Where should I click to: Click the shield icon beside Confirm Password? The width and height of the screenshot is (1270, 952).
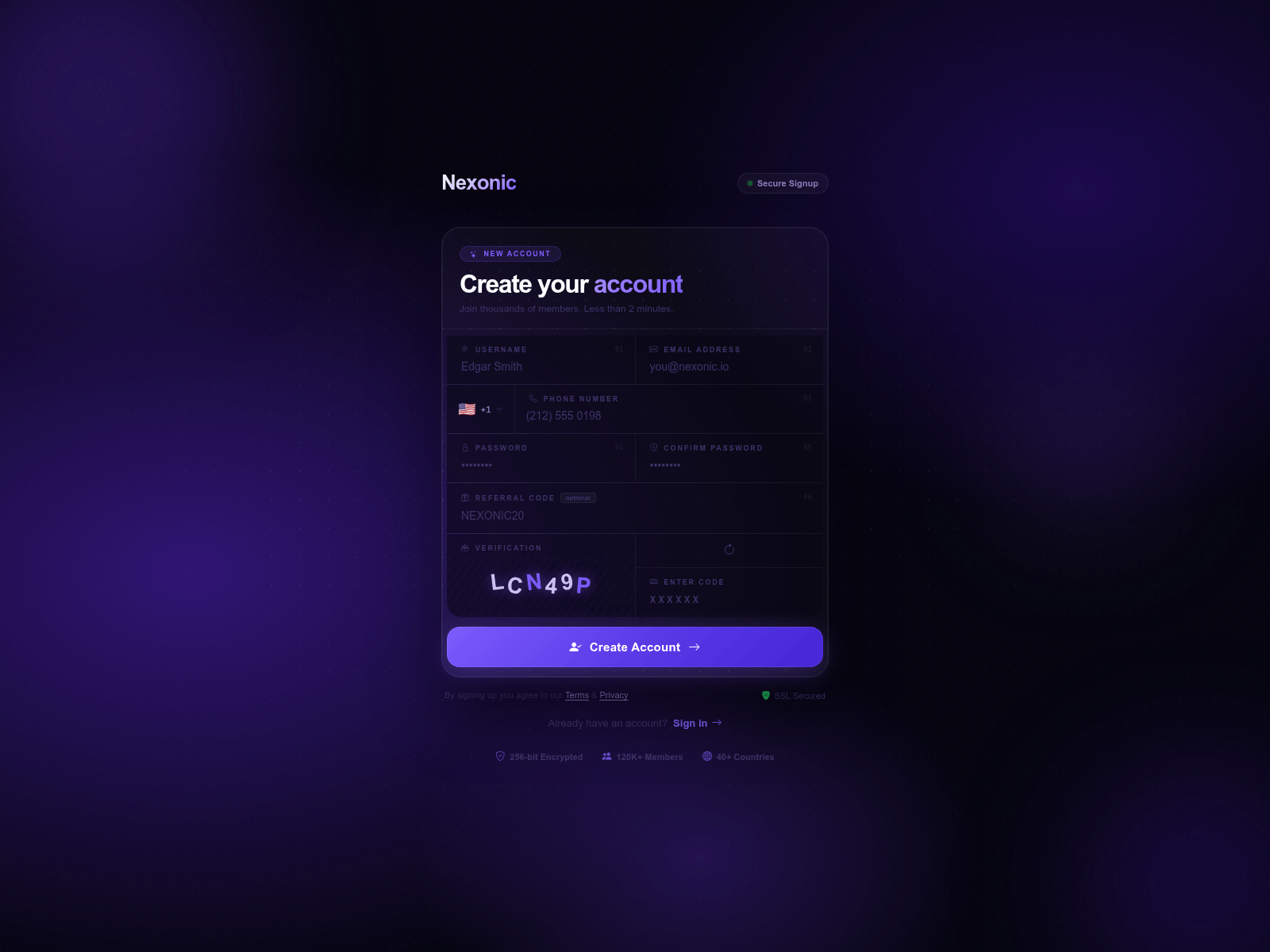[654, 447]
